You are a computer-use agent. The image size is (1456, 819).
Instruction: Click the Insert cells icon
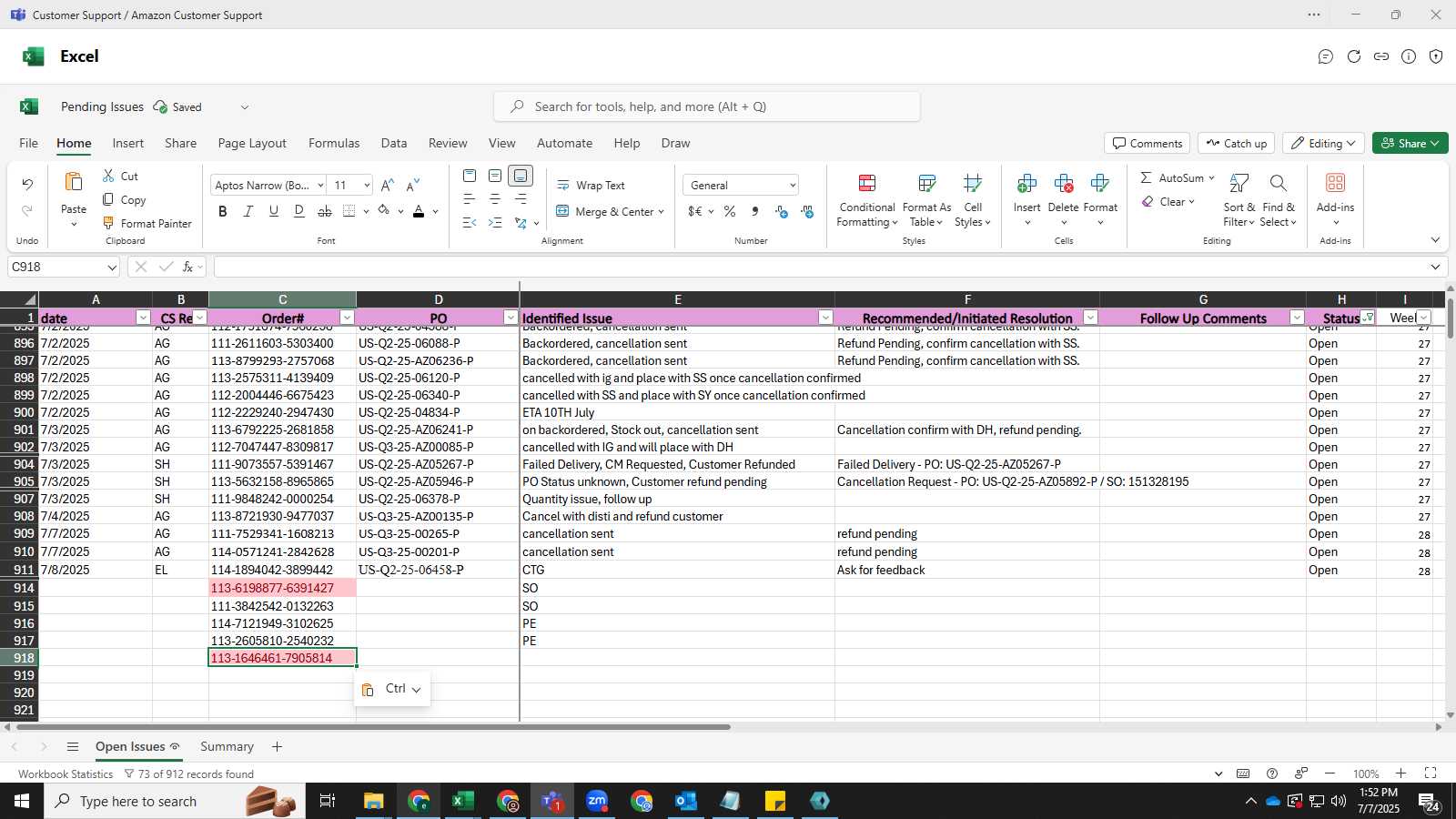click(x=1026, y=185)
